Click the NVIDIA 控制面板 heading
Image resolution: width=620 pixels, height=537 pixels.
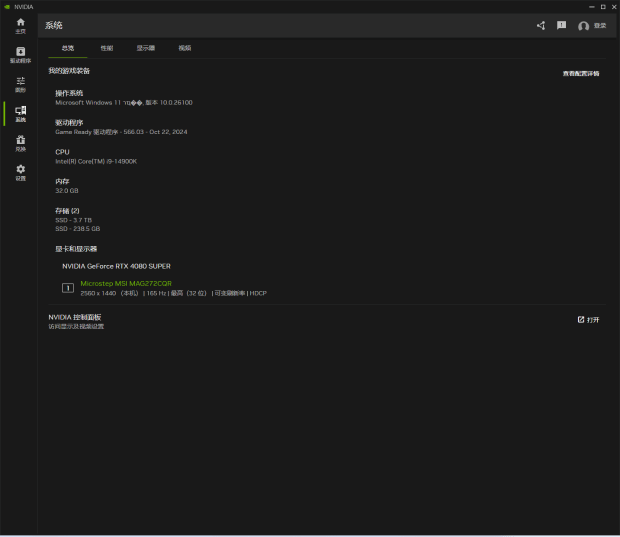(x=75, y=317)
